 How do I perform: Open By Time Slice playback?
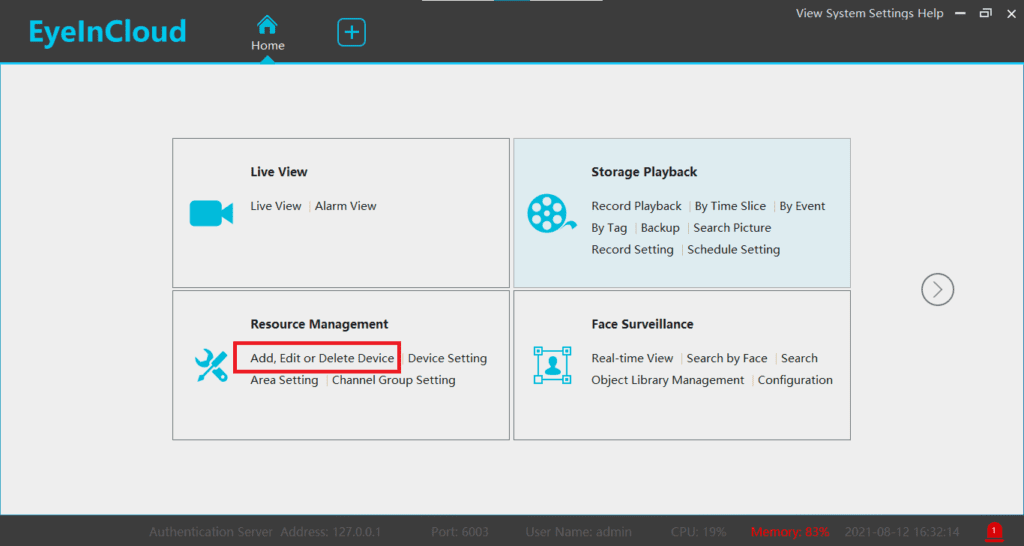point(730,206)
